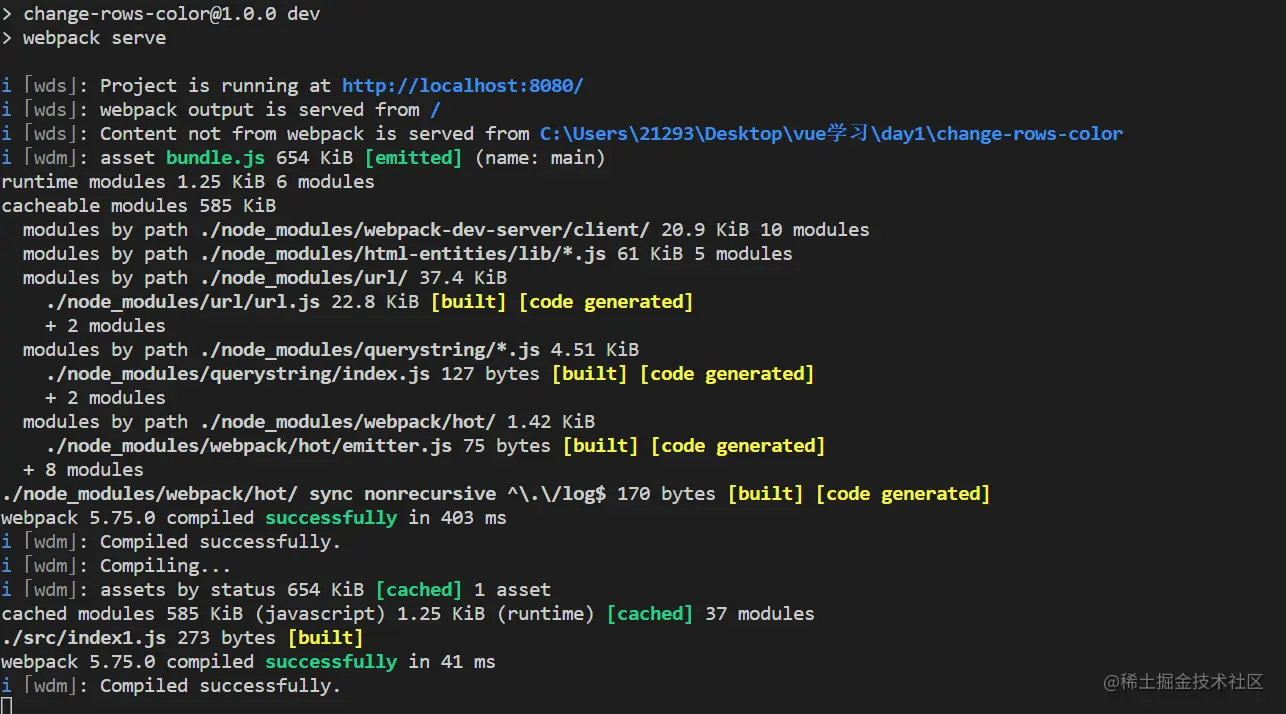Open the http://localhost:8080/ link

tap(462, 86)
